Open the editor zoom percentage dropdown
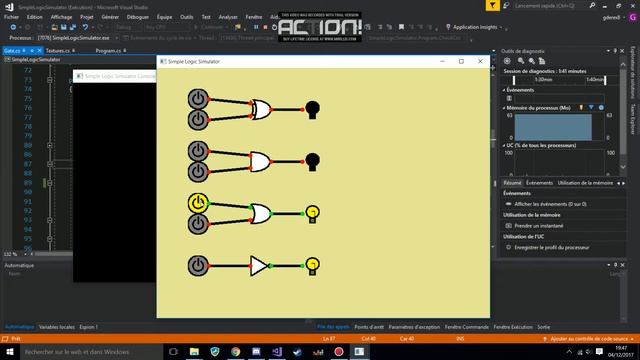This screenshot has height=360, width=640. tap(25, 254)
